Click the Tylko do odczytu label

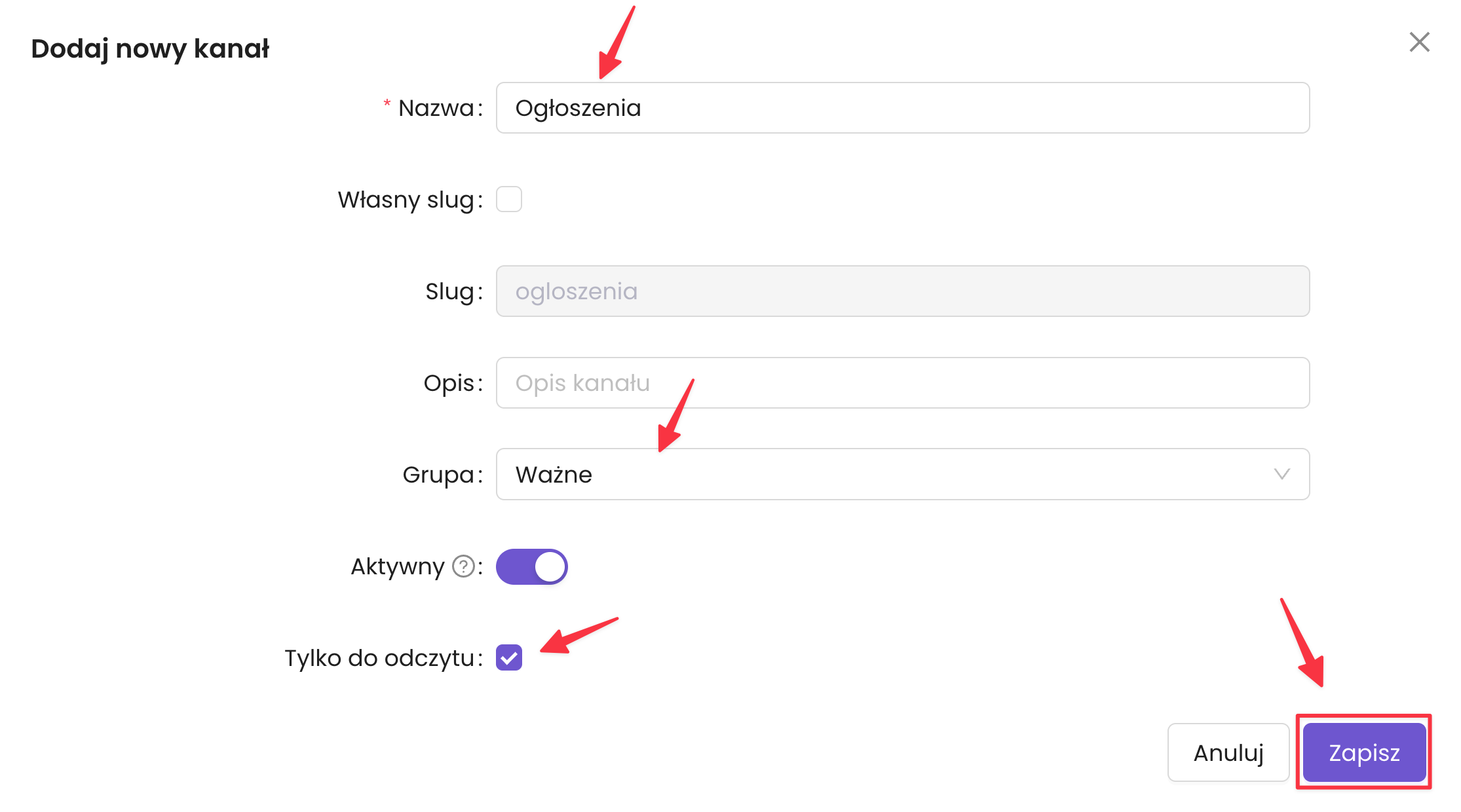(379, 658)
